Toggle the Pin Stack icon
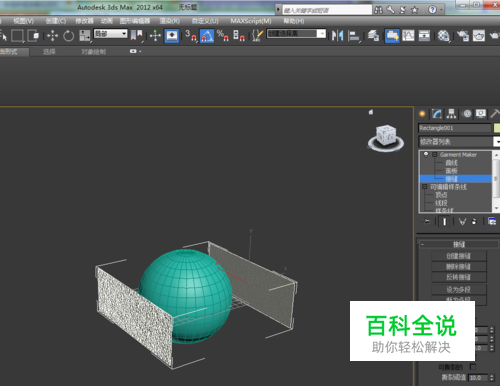 (x=426, y=221)
